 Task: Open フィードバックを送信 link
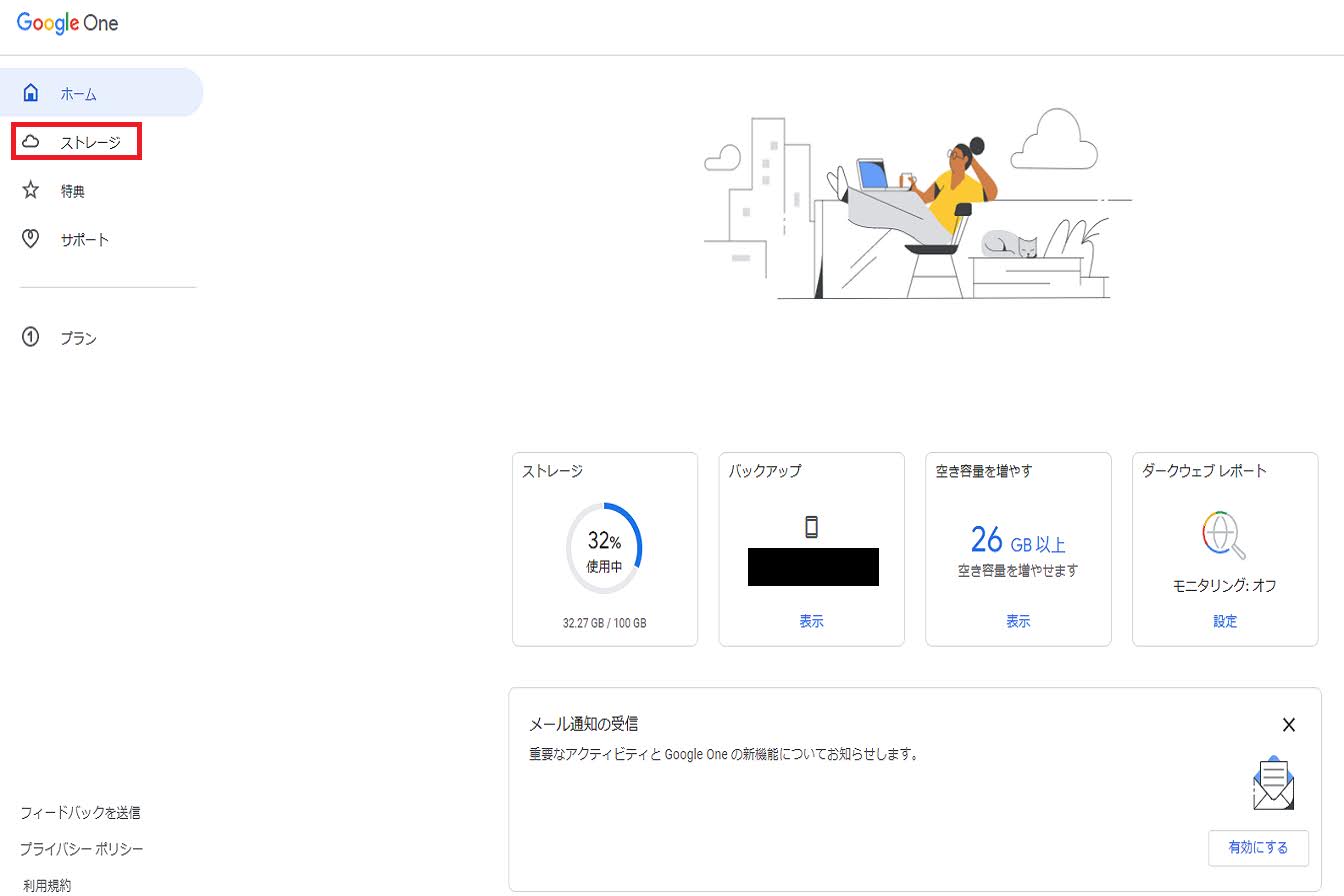click(80, 813)
